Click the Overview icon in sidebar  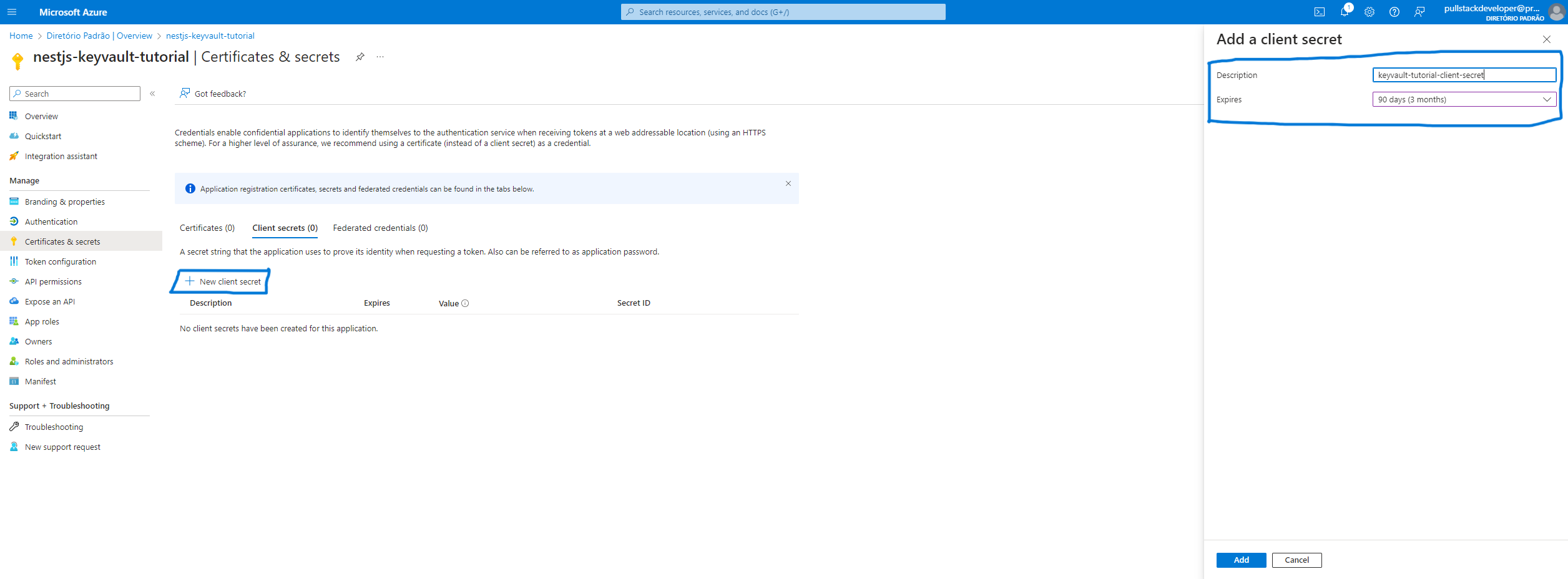point(14,116)
